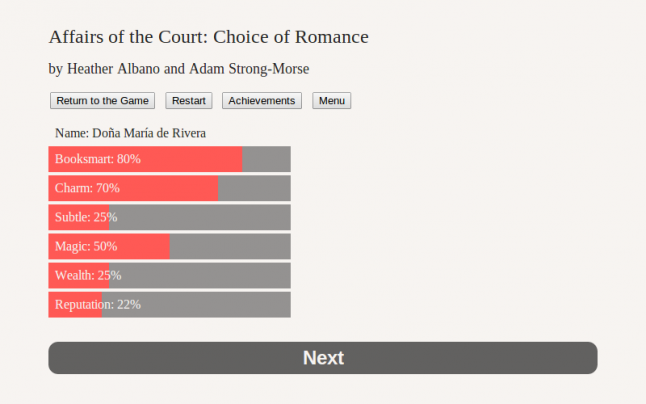Click the Wealth 25% label
The height and width of the screenshot is (404, 646).
coord(88,275)
